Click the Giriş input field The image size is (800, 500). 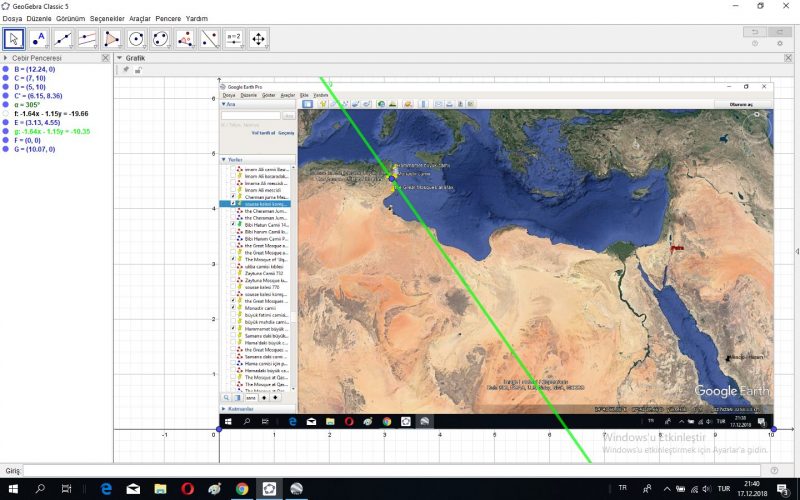pyautogui.click(x=391, y=470)
